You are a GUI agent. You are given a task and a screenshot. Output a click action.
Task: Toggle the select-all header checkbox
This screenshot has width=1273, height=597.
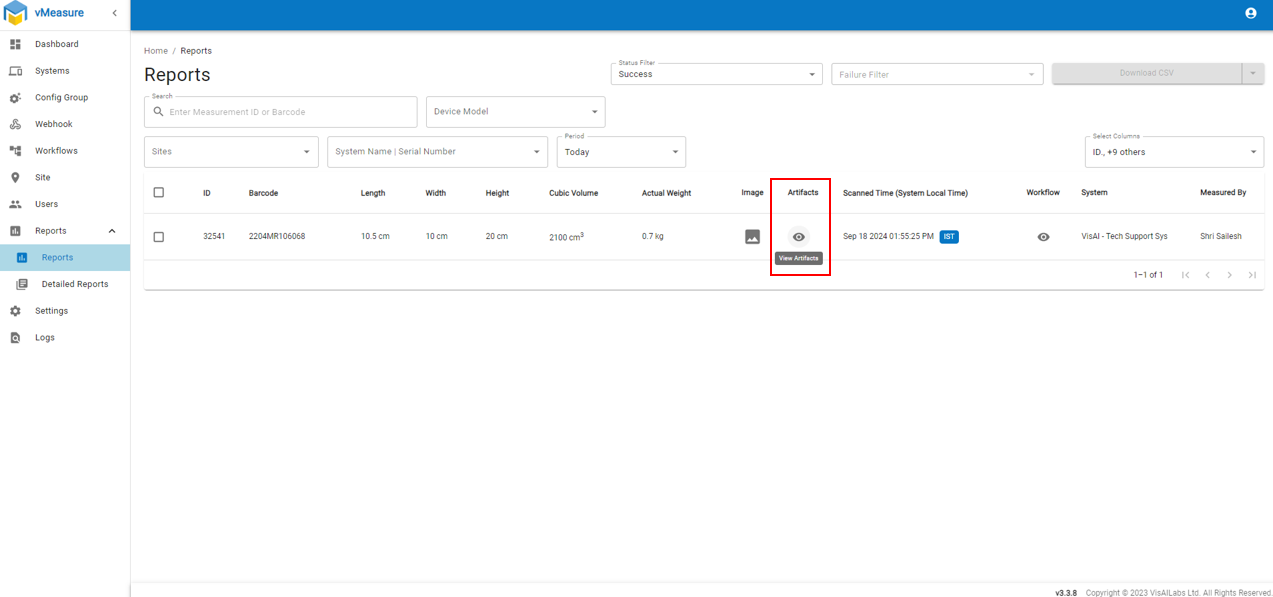(159, 192)
